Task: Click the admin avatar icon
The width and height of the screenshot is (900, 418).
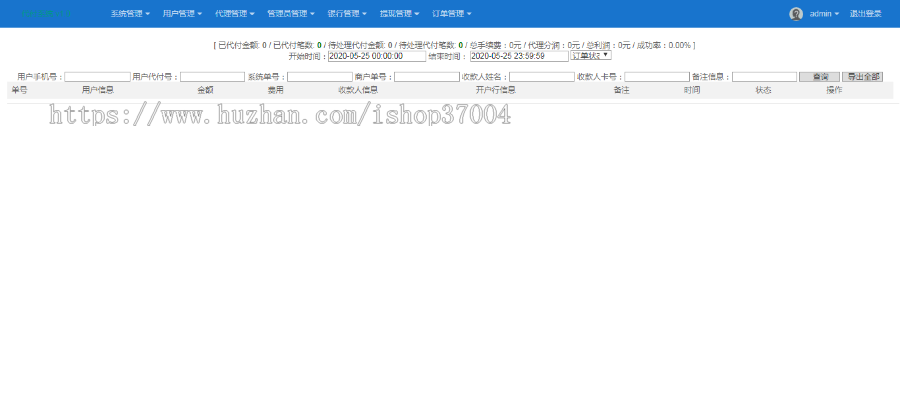Action: click(x=796, y=14)
